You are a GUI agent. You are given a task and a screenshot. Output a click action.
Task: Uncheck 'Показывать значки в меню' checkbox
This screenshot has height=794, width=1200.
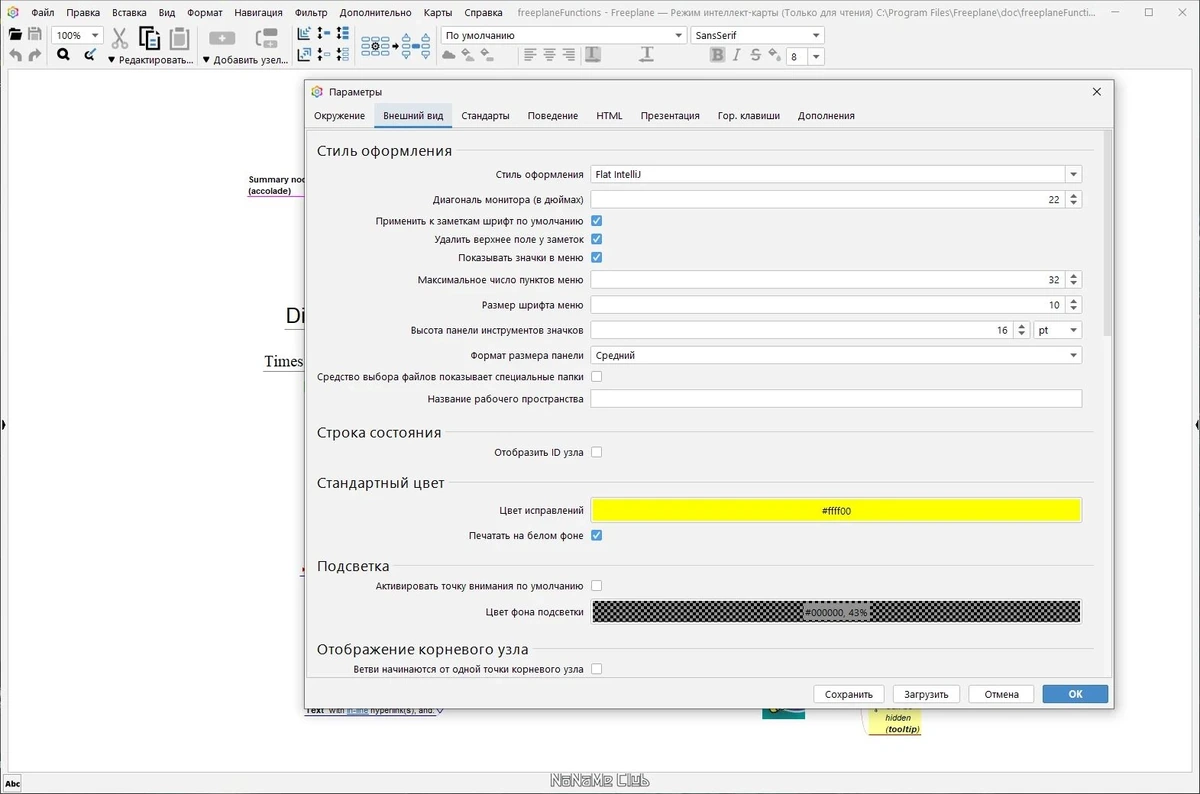[x=596, y=258]
